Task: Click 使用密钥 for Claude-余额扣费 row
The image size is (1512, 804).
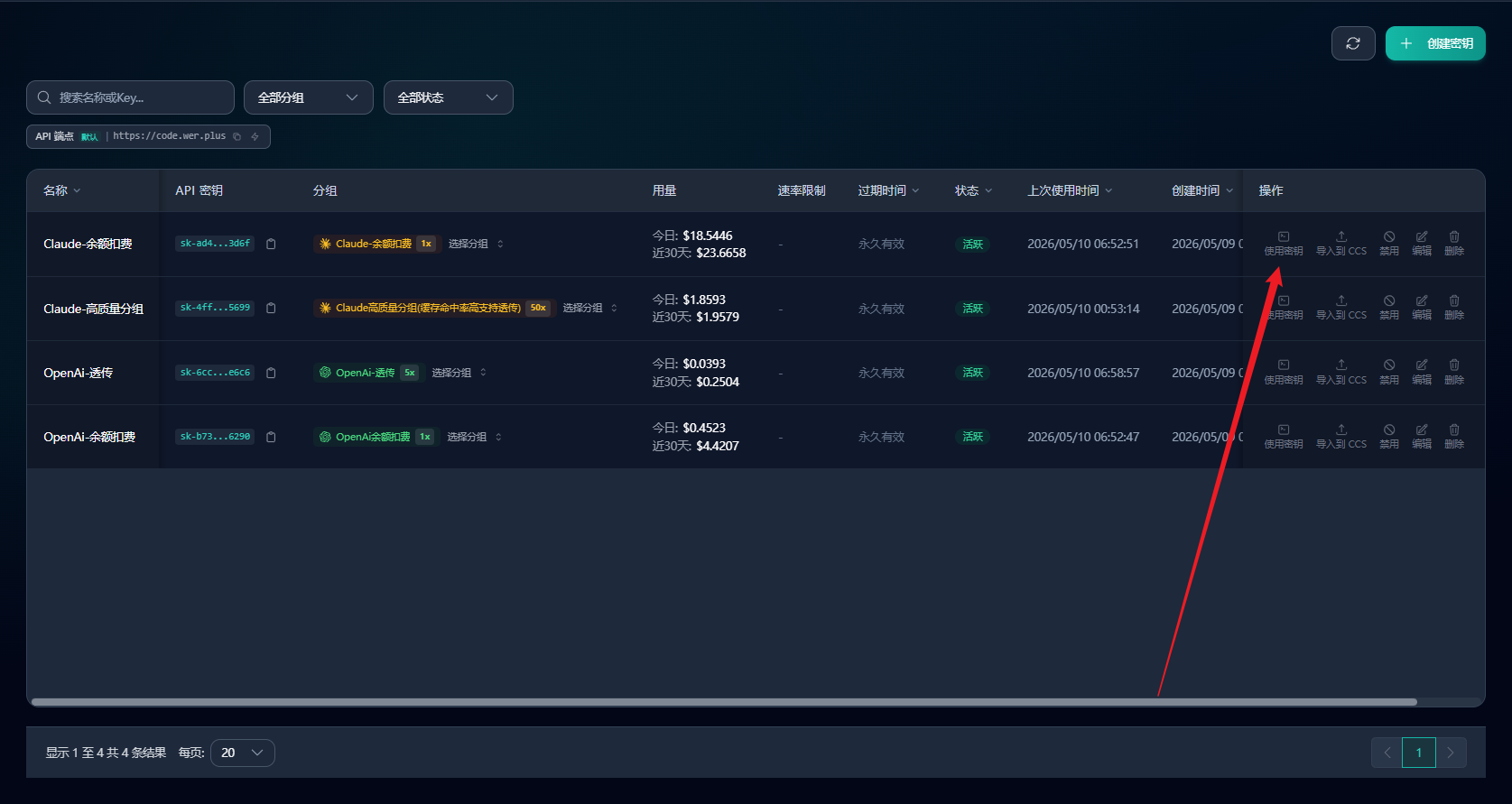Action: [1284, 244]
